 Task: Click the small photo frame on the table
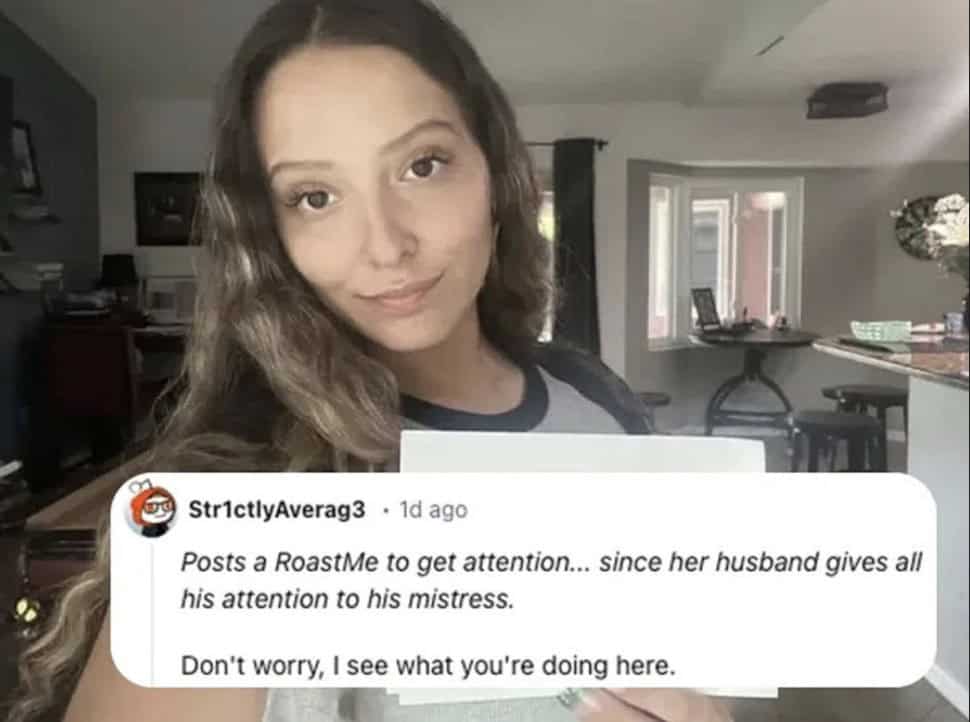[705, 307]
